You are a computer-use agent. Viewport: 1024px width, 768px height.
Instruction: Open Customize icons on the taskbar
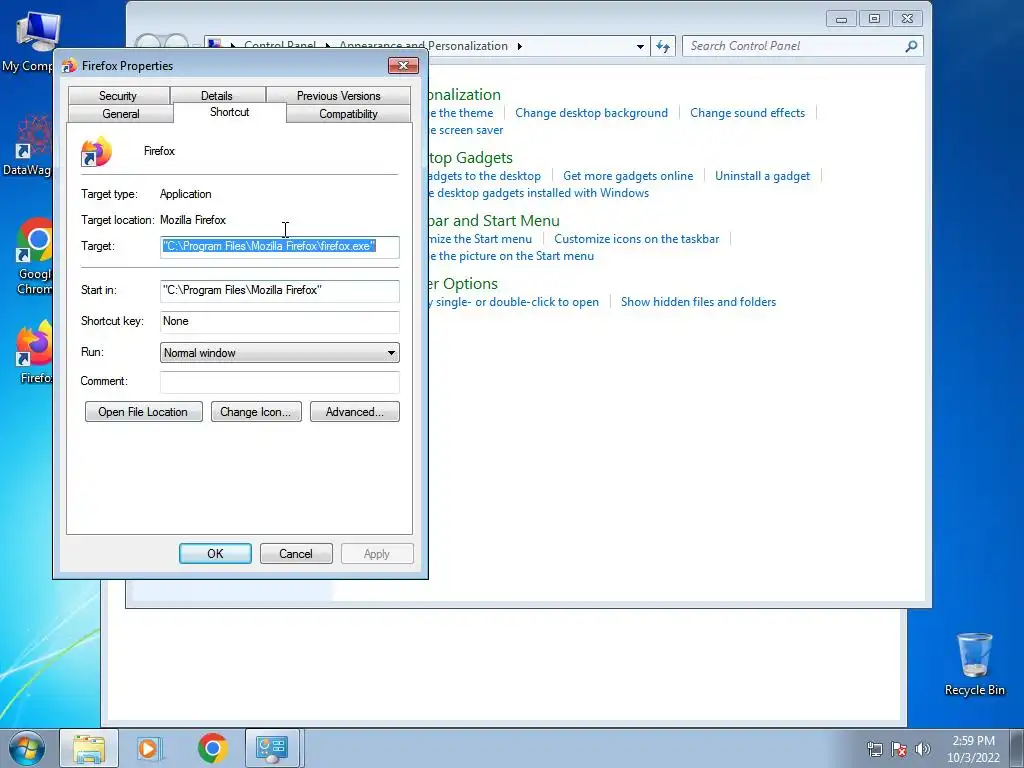pos(637,239)
